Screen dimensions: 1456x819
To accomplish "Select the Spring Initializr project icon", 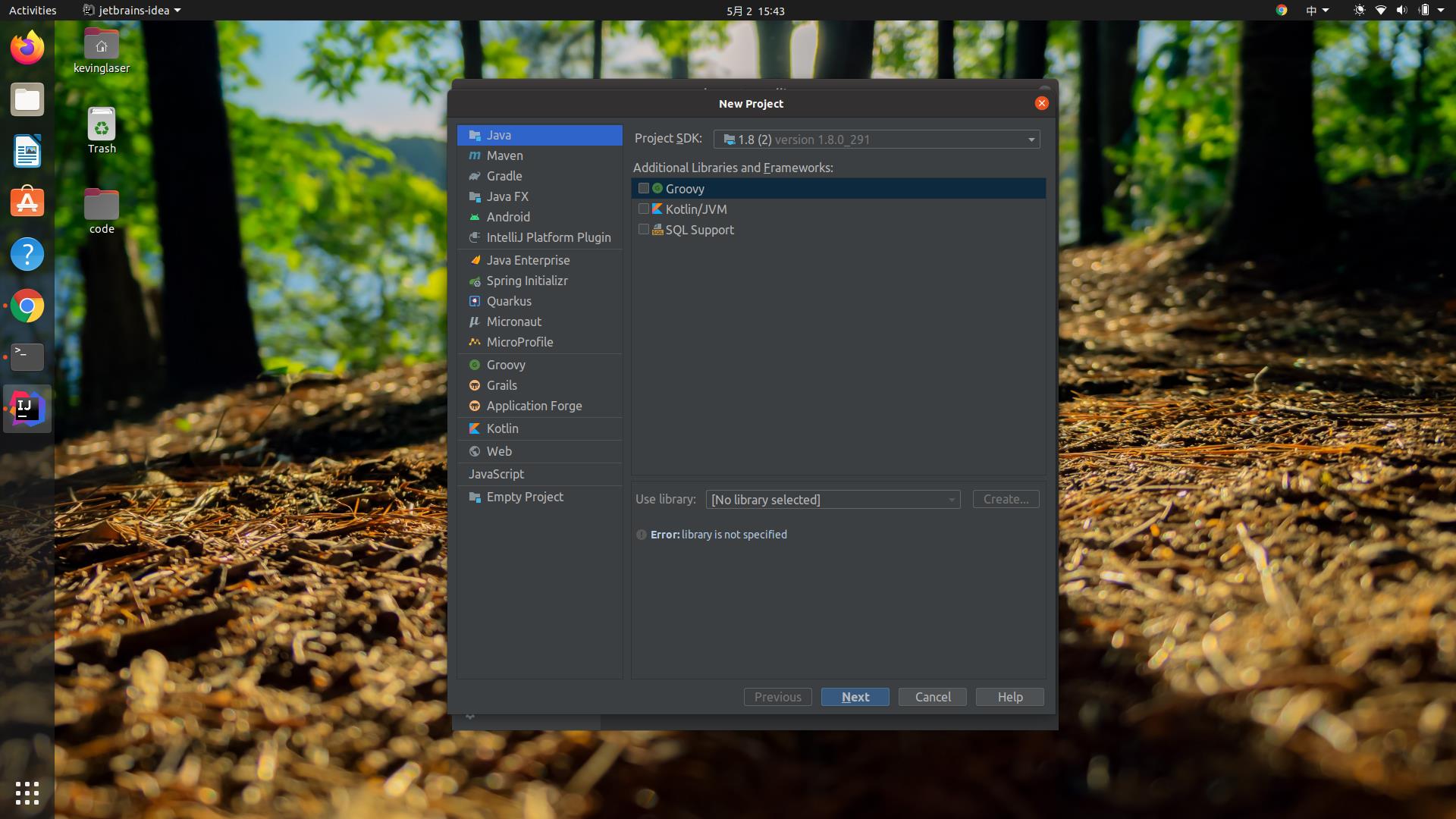I will coord(475,280).
